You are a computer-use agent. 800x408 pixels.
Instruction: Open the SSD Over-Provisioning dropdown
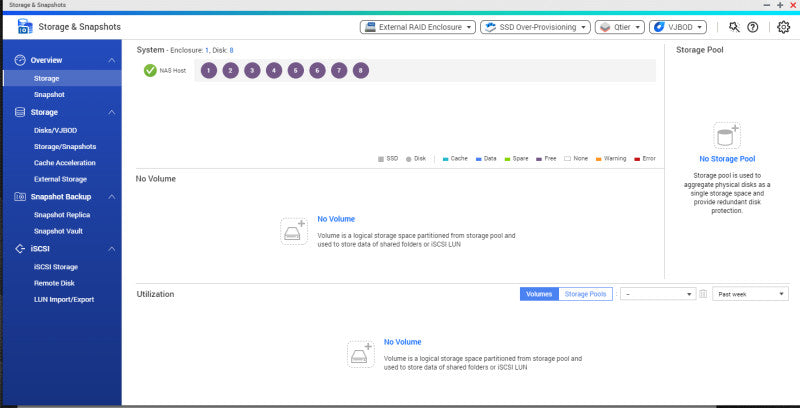[x=535, y=27]
